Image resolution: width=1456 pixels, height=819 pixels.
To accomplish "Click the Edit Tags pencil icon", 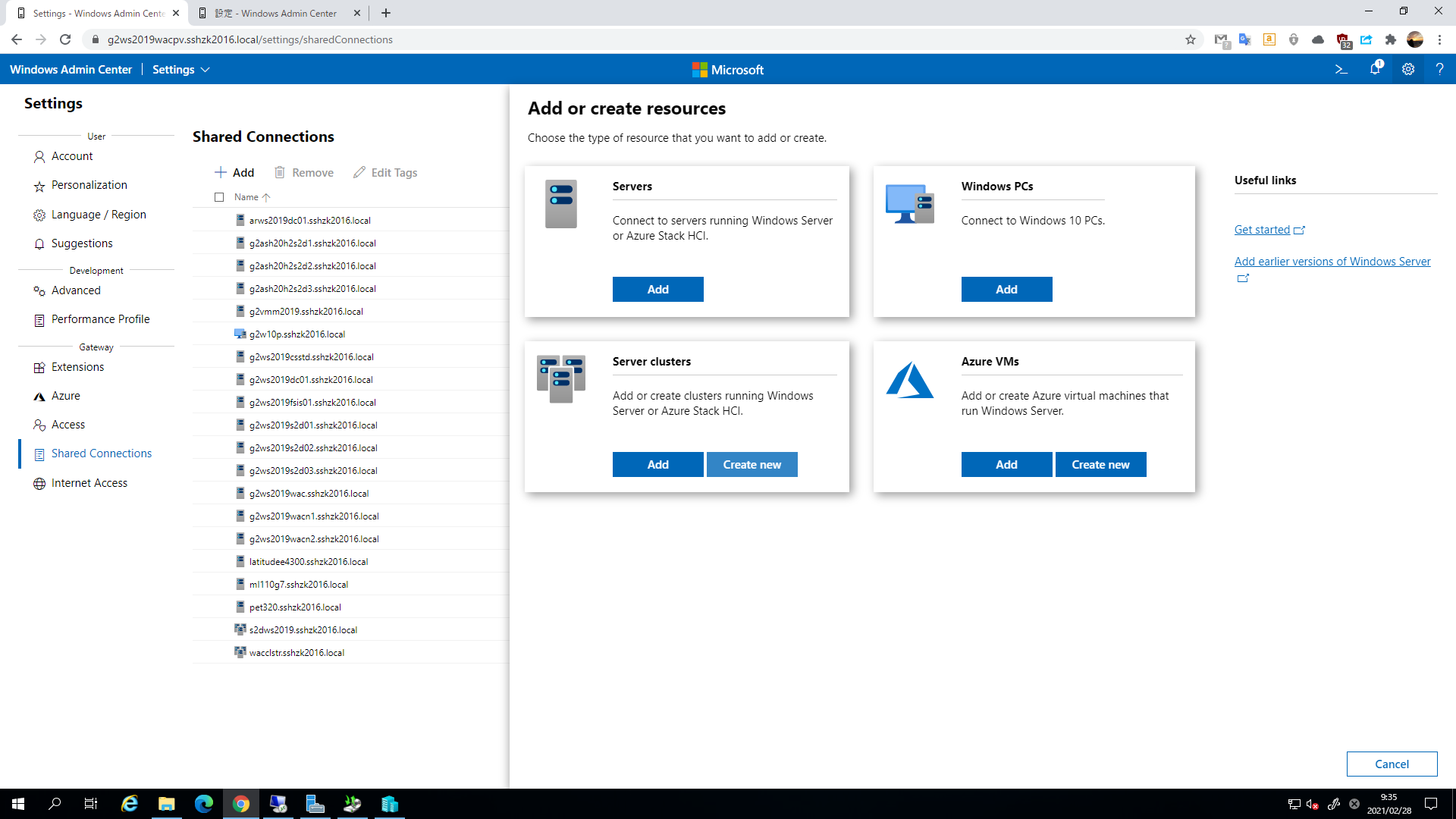I will pos(359,172).
